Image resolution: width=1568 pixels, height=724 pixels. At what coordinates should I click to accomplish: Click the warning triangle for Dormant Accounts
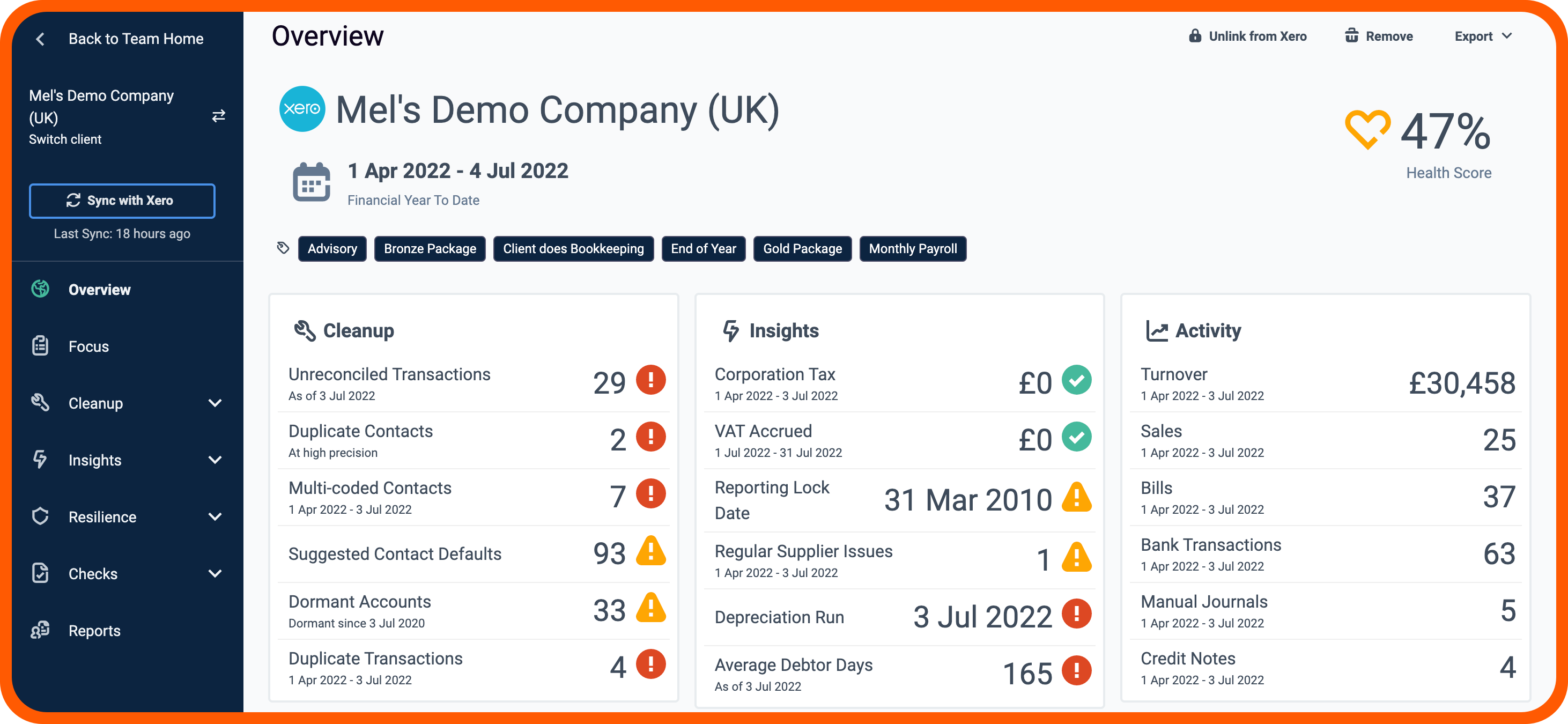[x=650, y=607]
